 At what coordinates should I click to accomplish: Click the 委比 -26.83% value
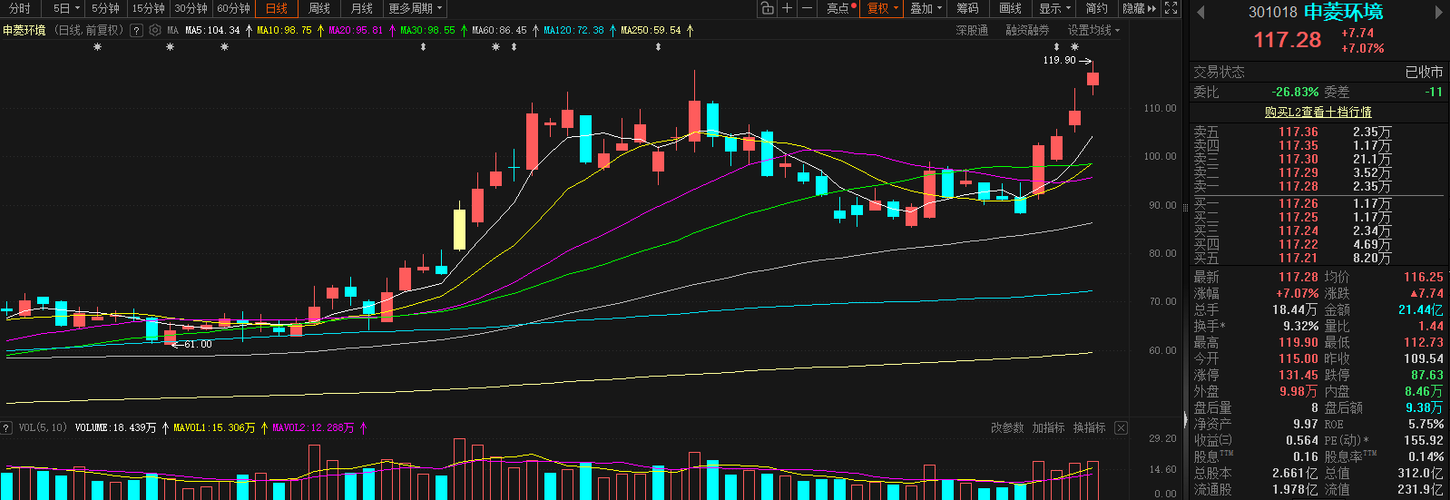(1297, 91)
